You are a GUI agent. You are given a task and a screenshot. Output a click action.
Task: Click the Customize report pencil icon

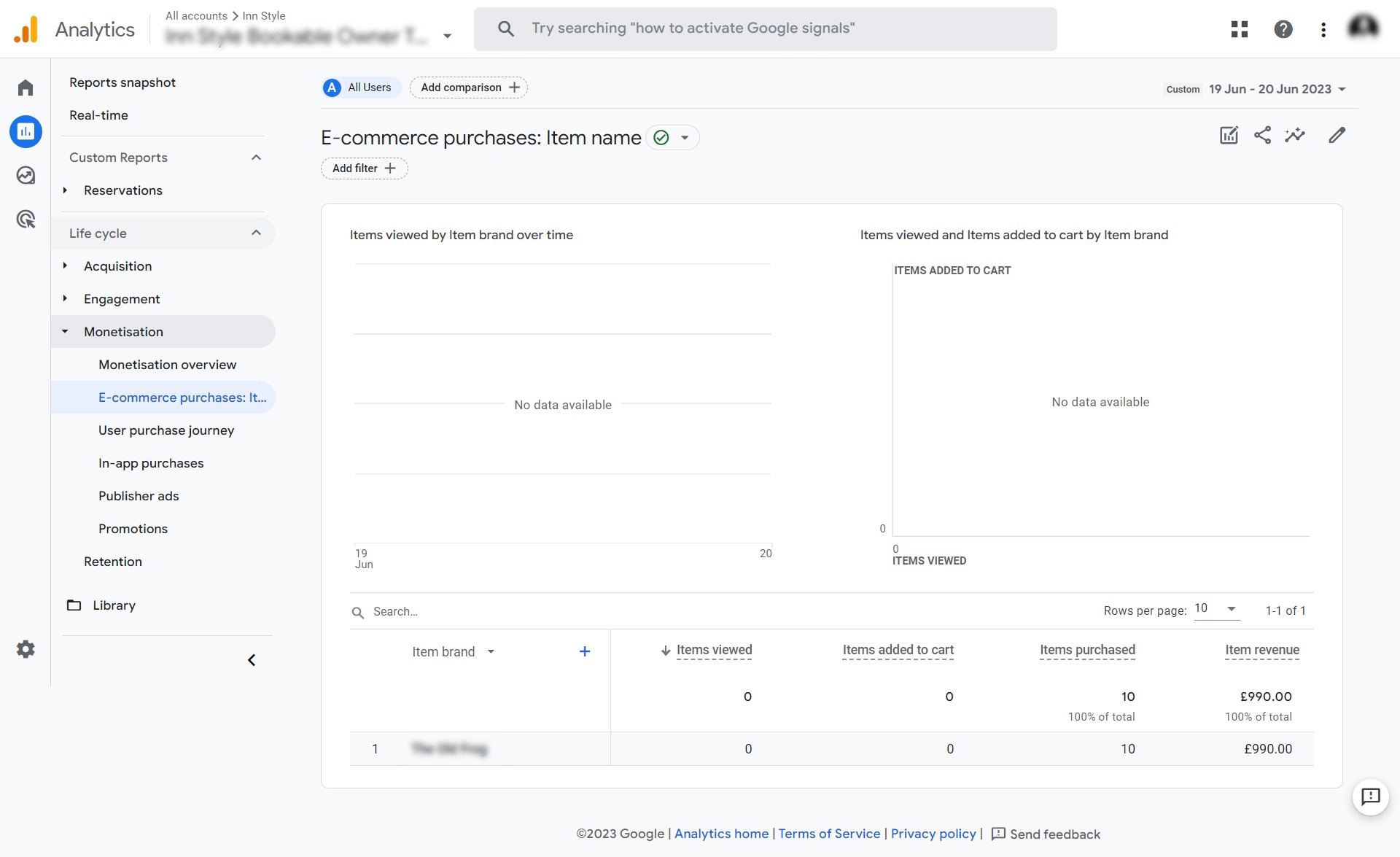click(x=1337, y=136)
